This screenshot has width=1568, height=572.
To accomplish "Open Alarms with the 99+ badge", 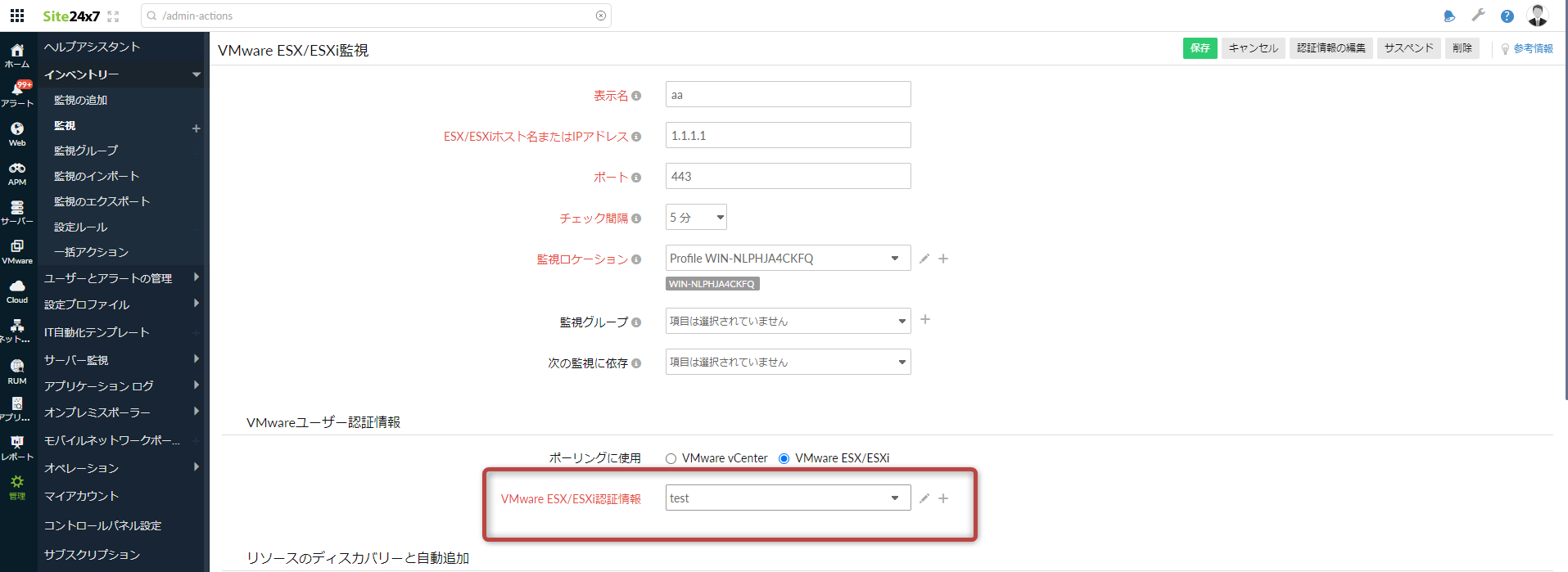I will [x=17, y=95].
